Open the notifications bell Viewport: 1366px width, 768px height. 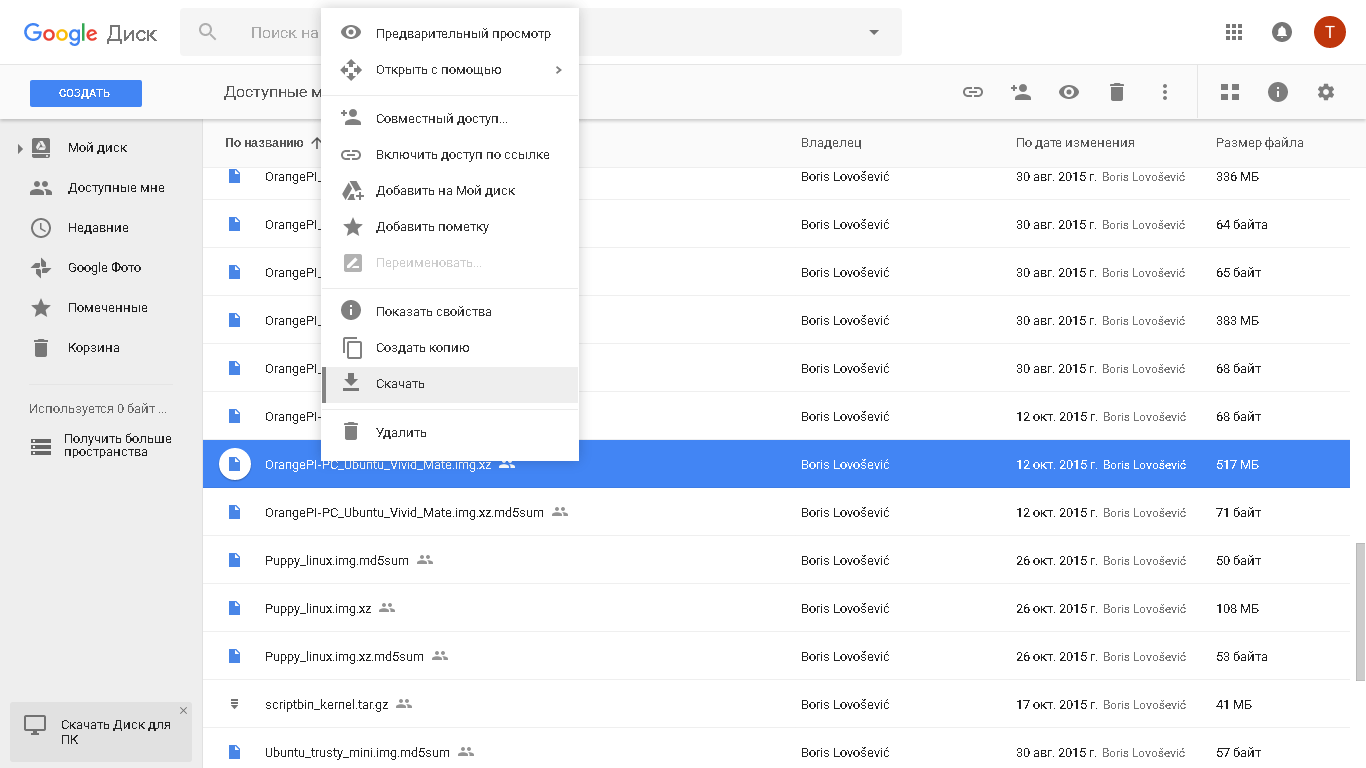[x=1282, y=32]
